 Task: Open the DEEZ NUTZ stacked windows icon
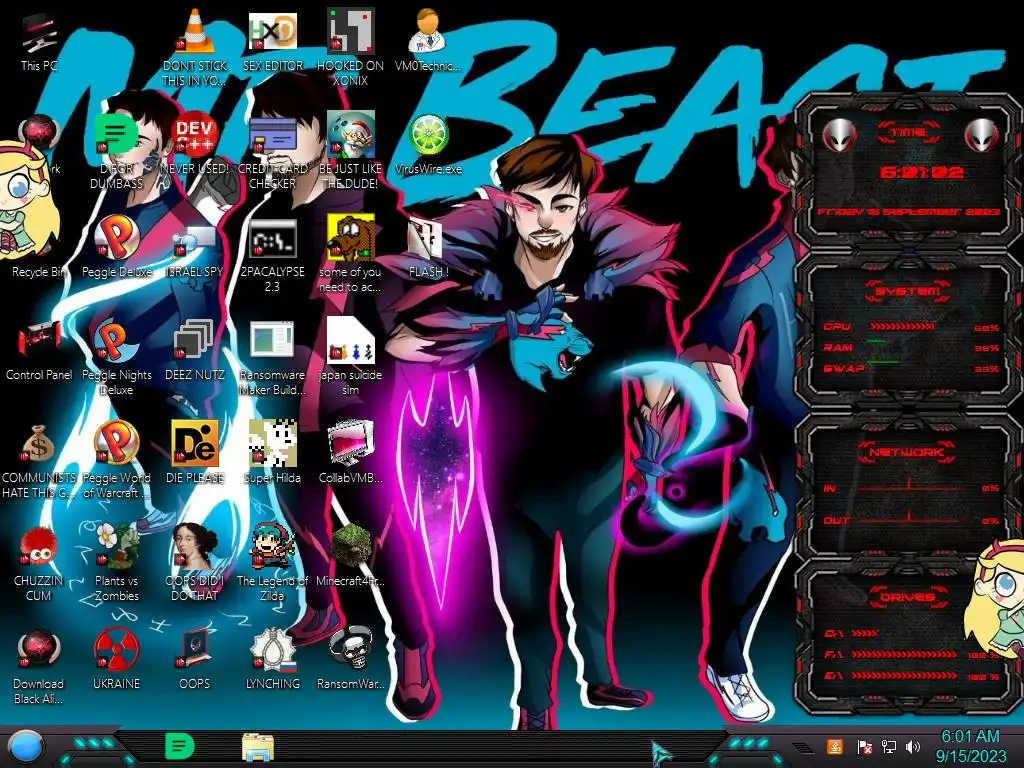195,351
